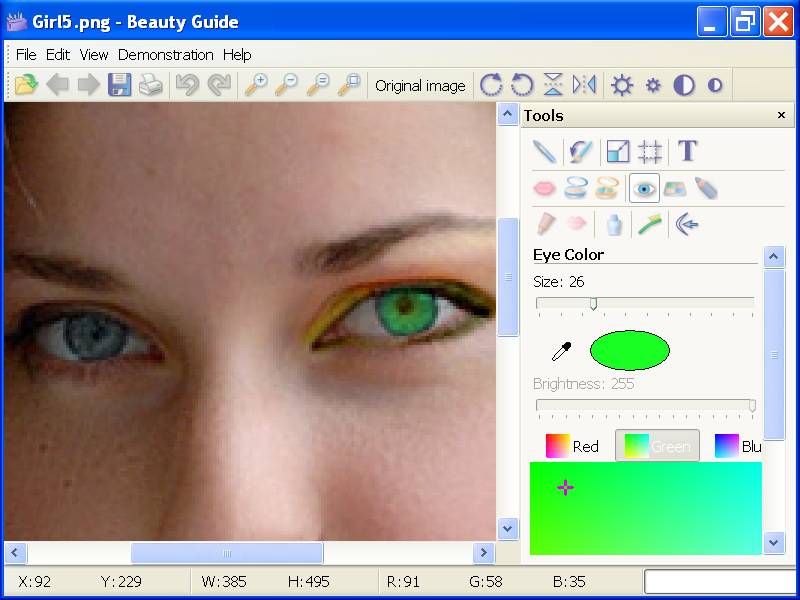Switch to Green color palette tab
800x600 pixels.
(657, 446)
